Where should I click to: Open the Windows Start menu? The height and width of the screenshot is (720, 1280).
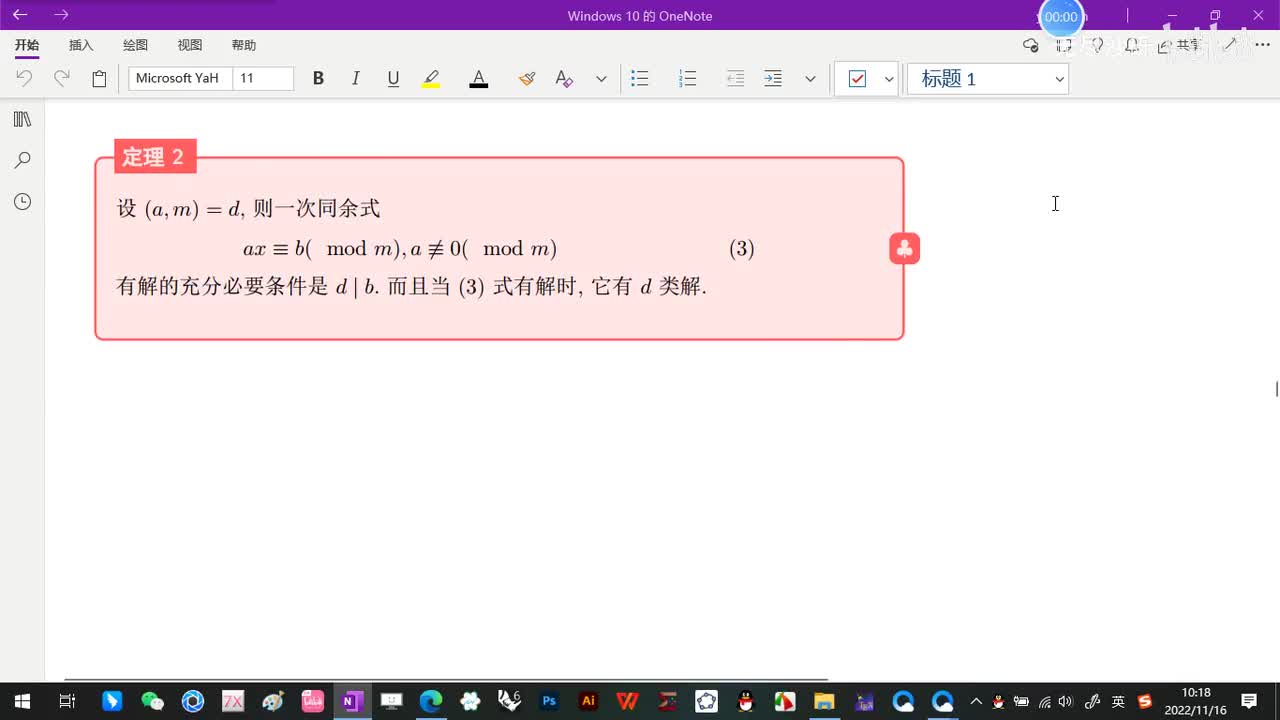pyautogui.click(x=22, y=702)
